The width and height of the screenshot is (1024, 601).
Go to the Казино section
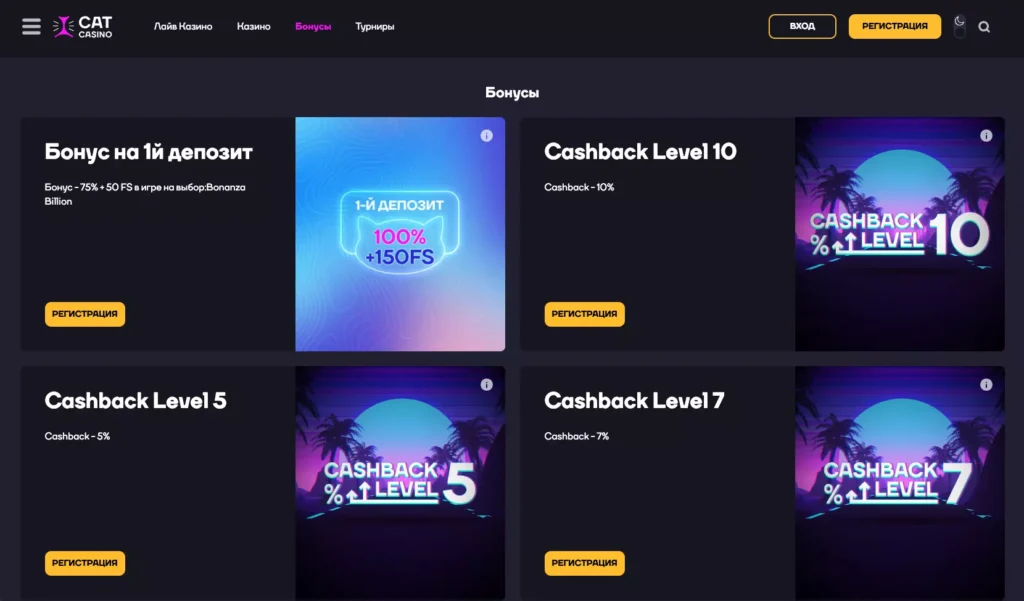pos(253,27)
